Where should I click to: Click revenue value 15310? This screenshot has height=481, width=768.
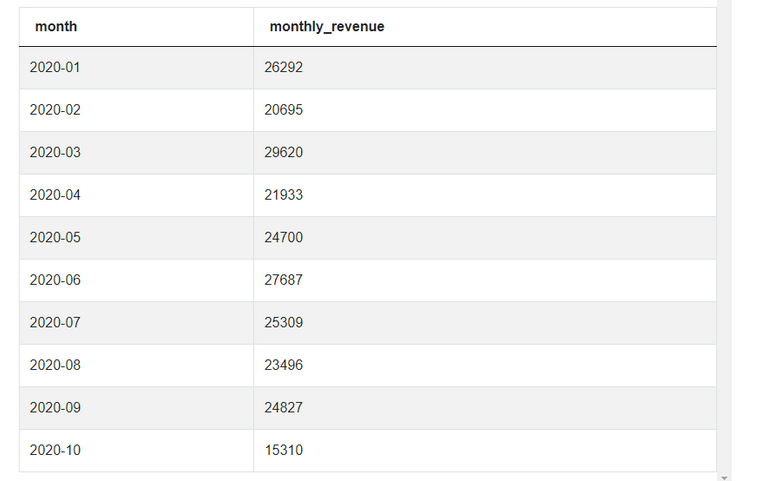(x=283, y=451)
